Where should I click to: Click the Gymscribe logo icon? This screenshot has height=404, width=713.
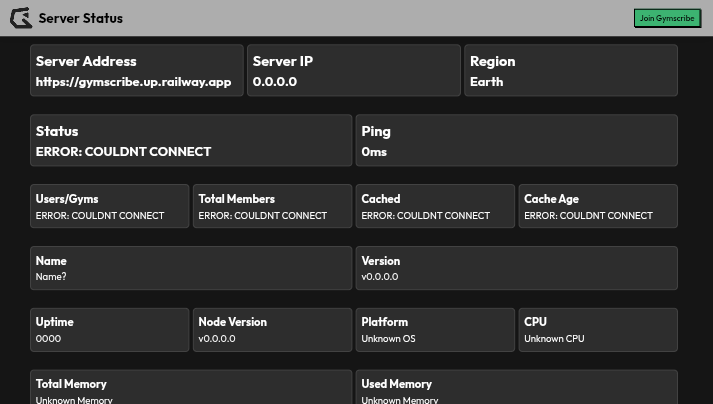(20, 18)
